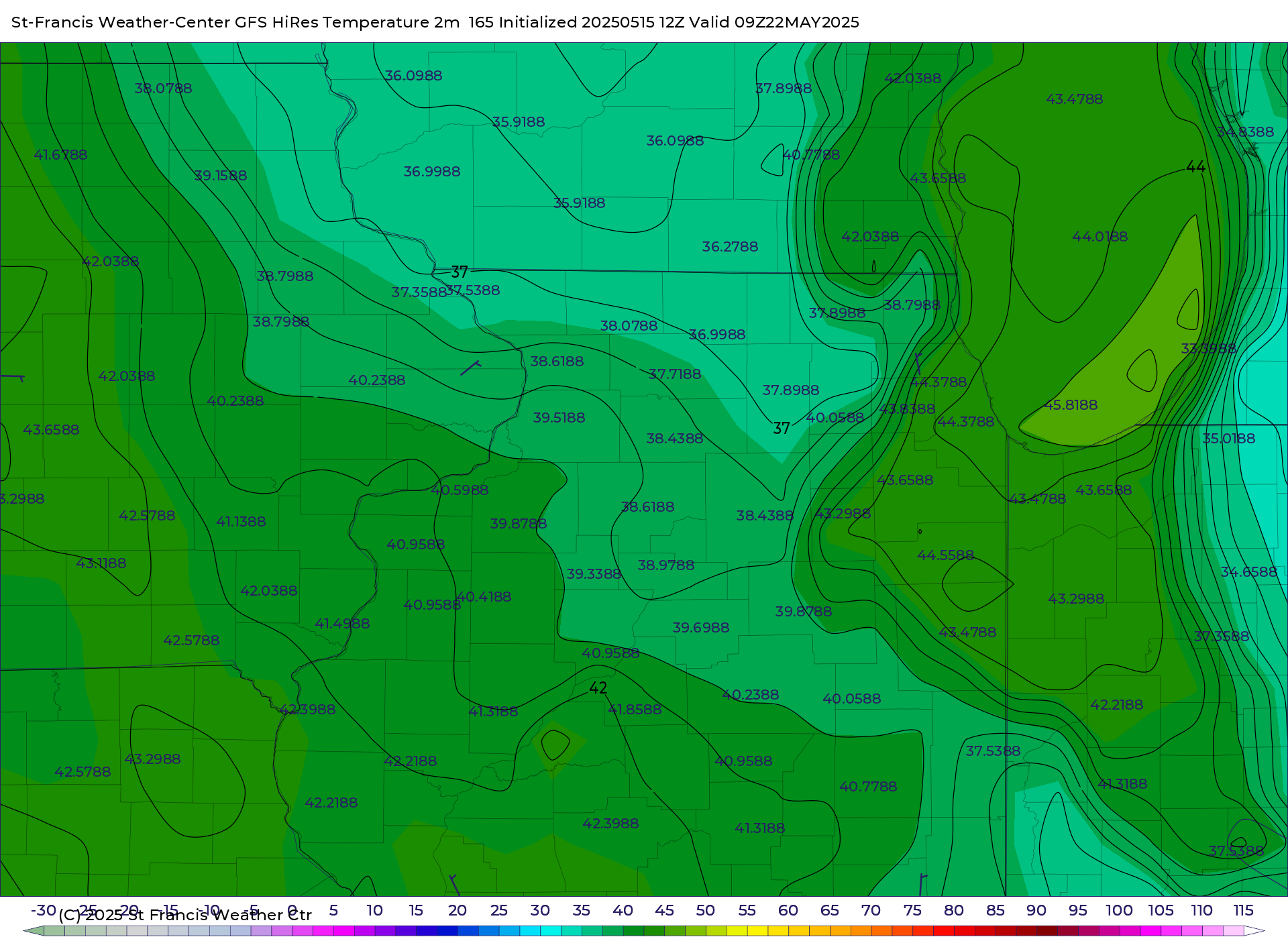Viewport: 1288px width, 939px height.
Task: Select temperature value 39.6988
Action: [701, 628]
